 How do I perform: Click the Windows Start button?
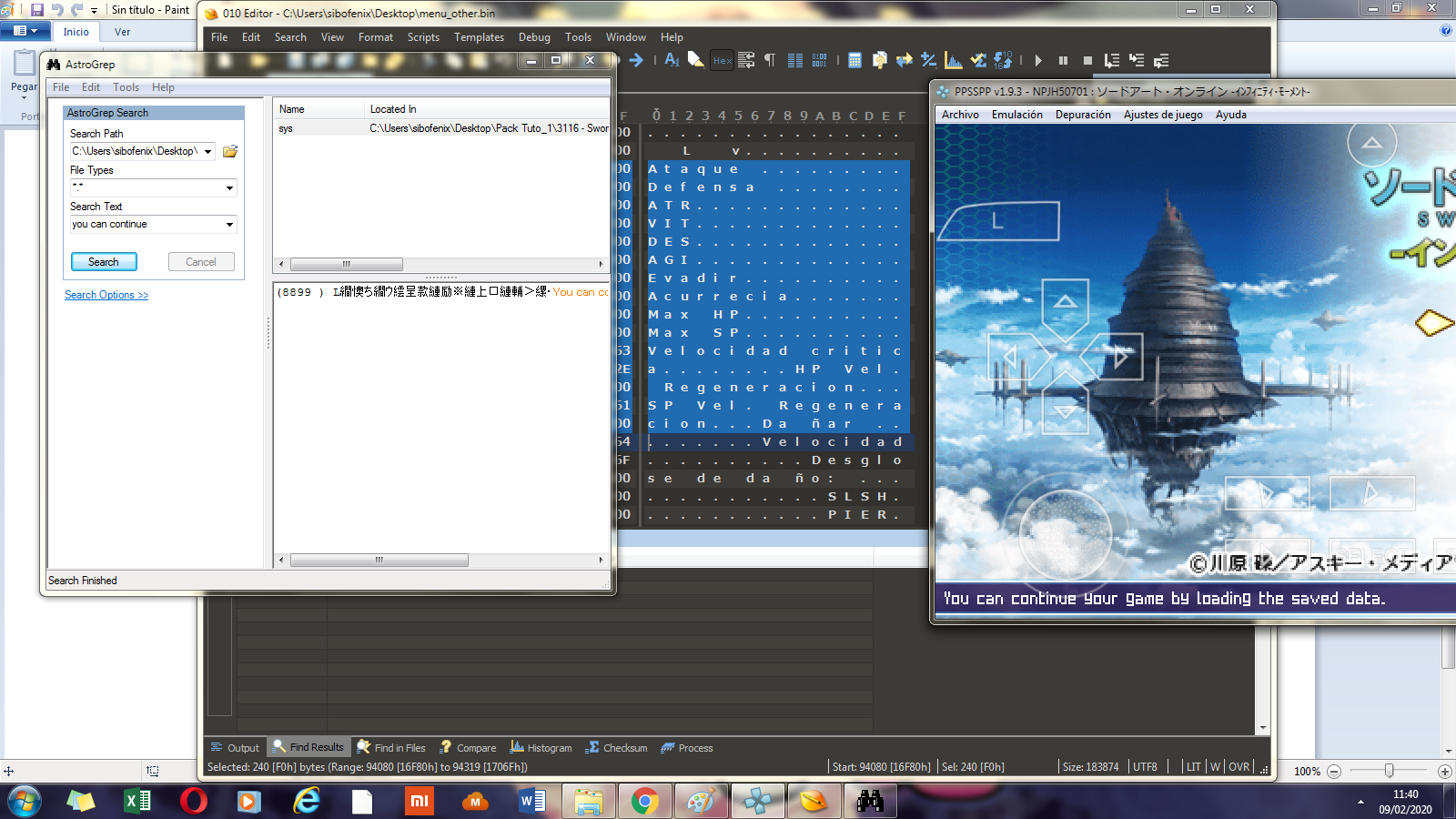point(24,801)
